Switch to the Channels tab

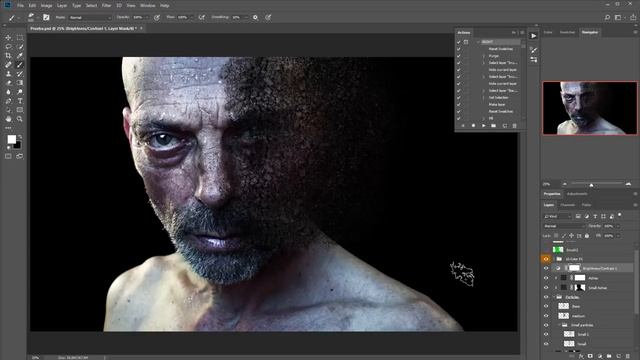[567, 205]
